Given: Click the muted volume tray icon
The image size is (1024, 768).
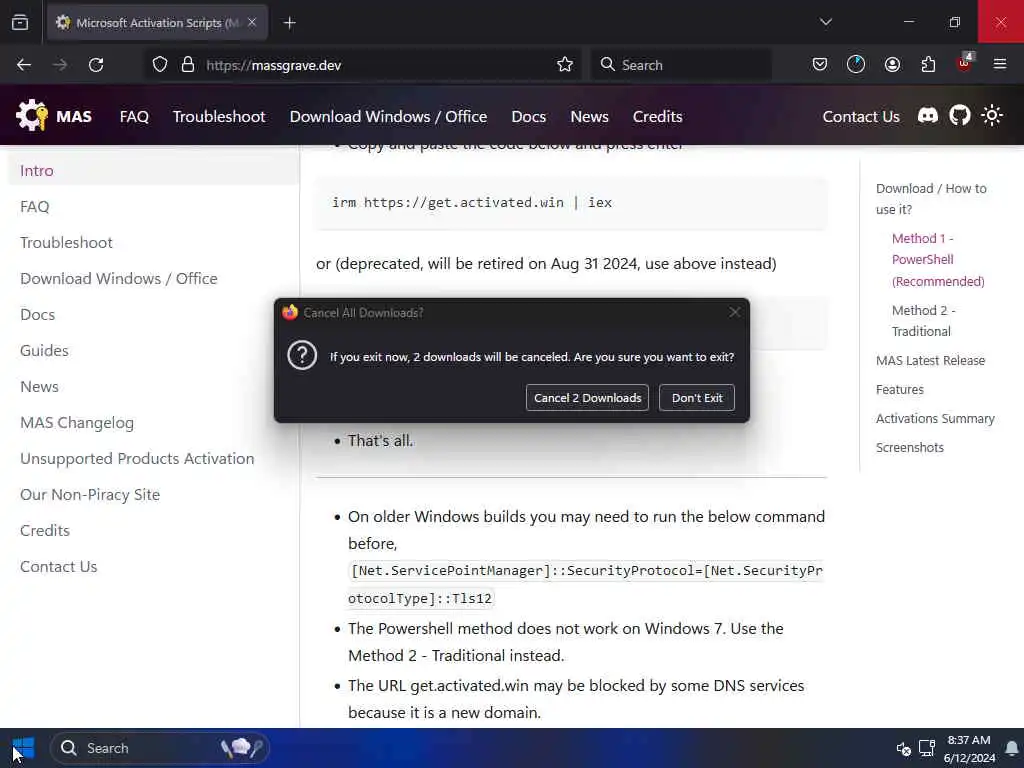Looking at the screenshot, I should click(903, 748).
